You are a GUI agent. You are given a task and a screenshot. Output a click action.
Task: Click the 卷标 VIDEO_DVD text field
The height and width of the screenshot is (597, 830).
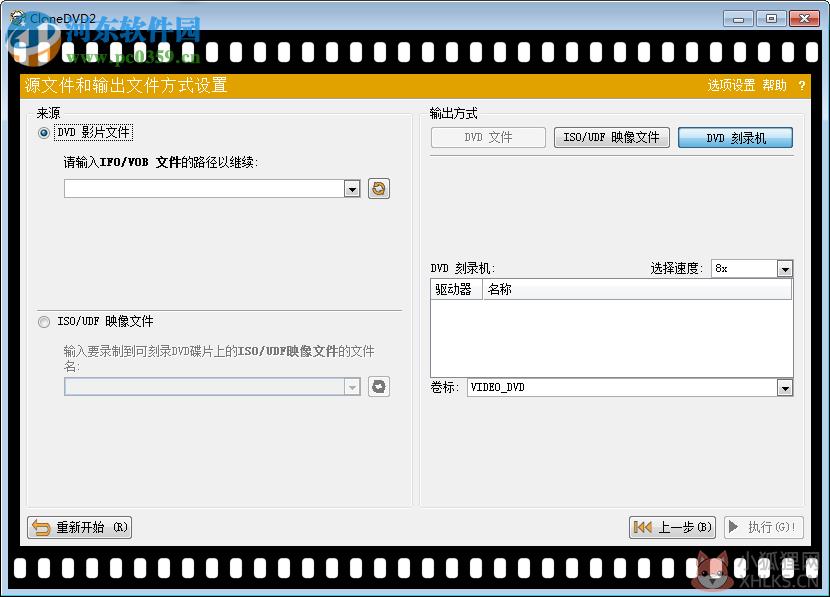pyautogui.click(x=622, y=387)
